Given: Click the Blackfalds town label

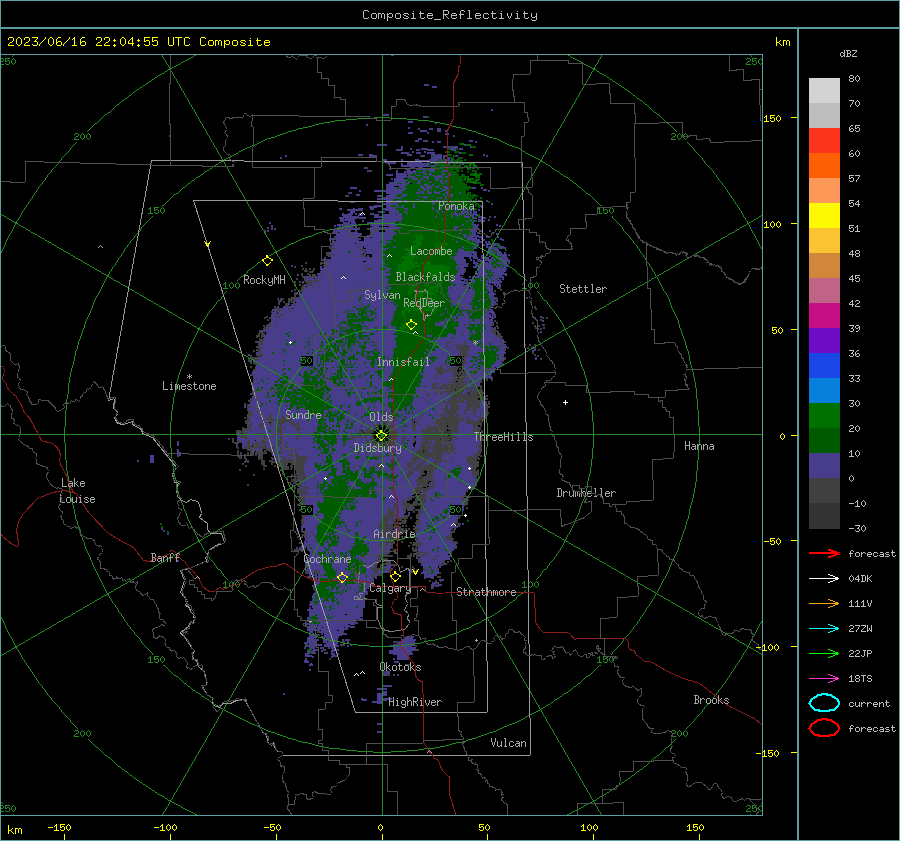Looking at the screenshot, I should (425, 277).
